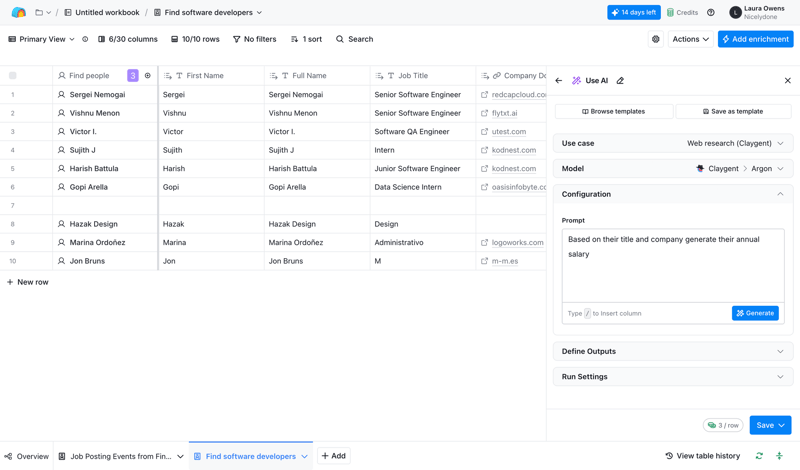
Task: Click the Laura Owens avatar icon
Action: 735,12
